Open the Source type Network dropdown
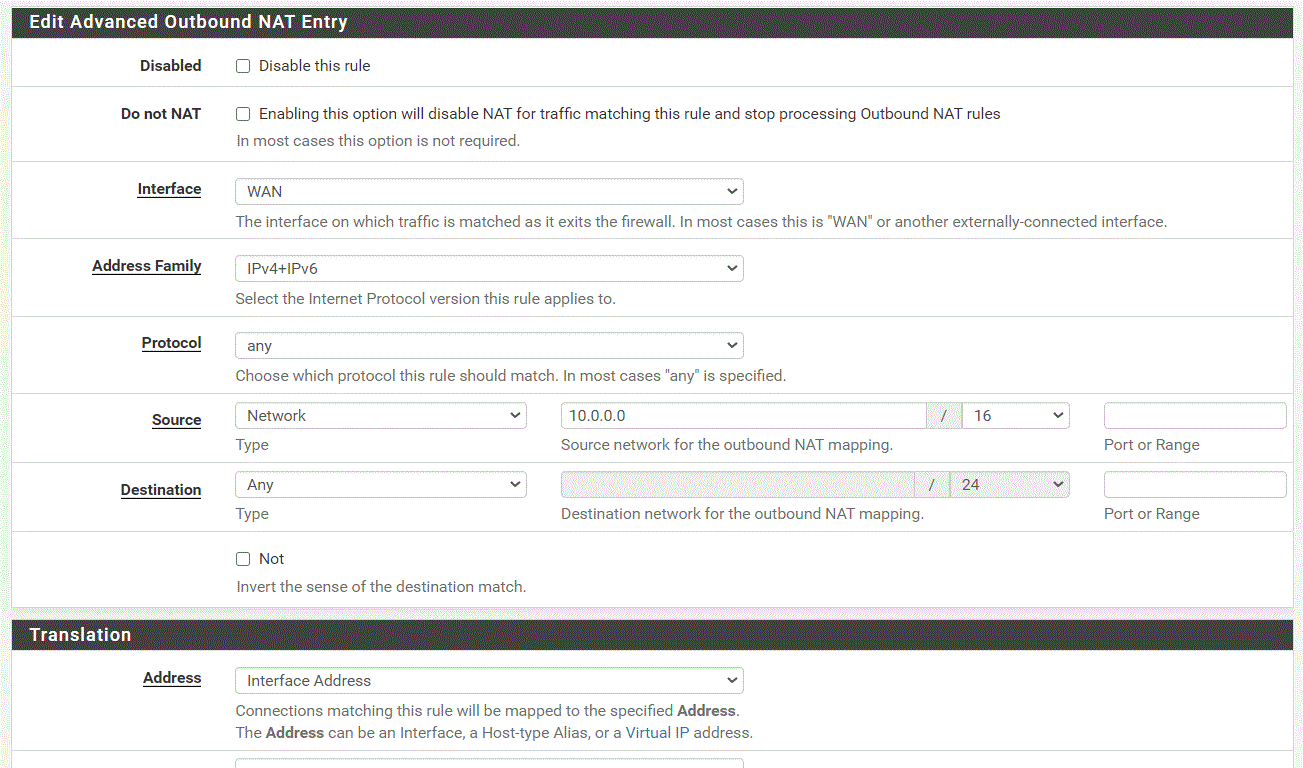Image resolution: width=1303 pixels, height=768 pixels. 380,415
